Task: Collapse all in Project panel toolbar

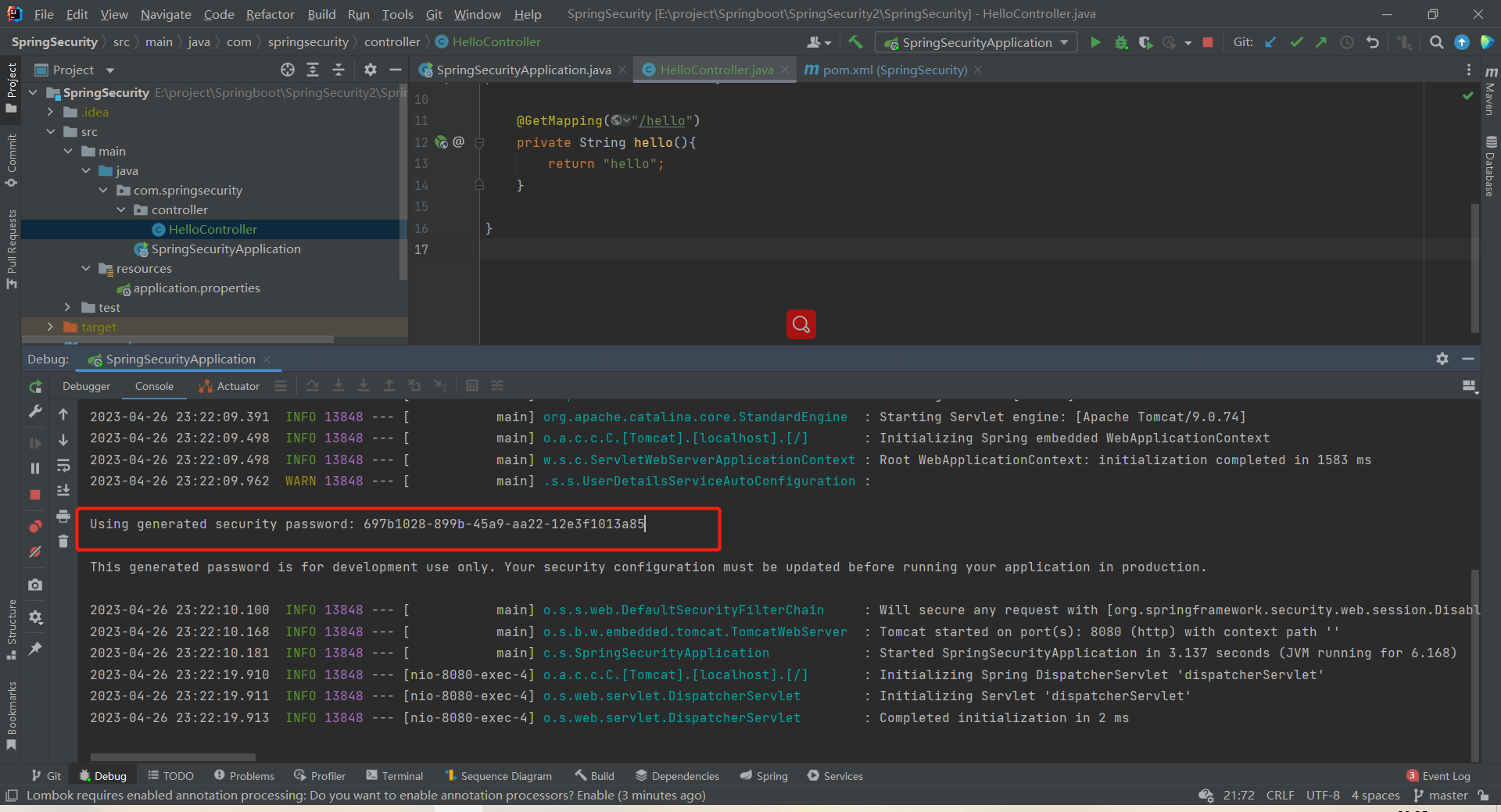Action: (339, 70)
